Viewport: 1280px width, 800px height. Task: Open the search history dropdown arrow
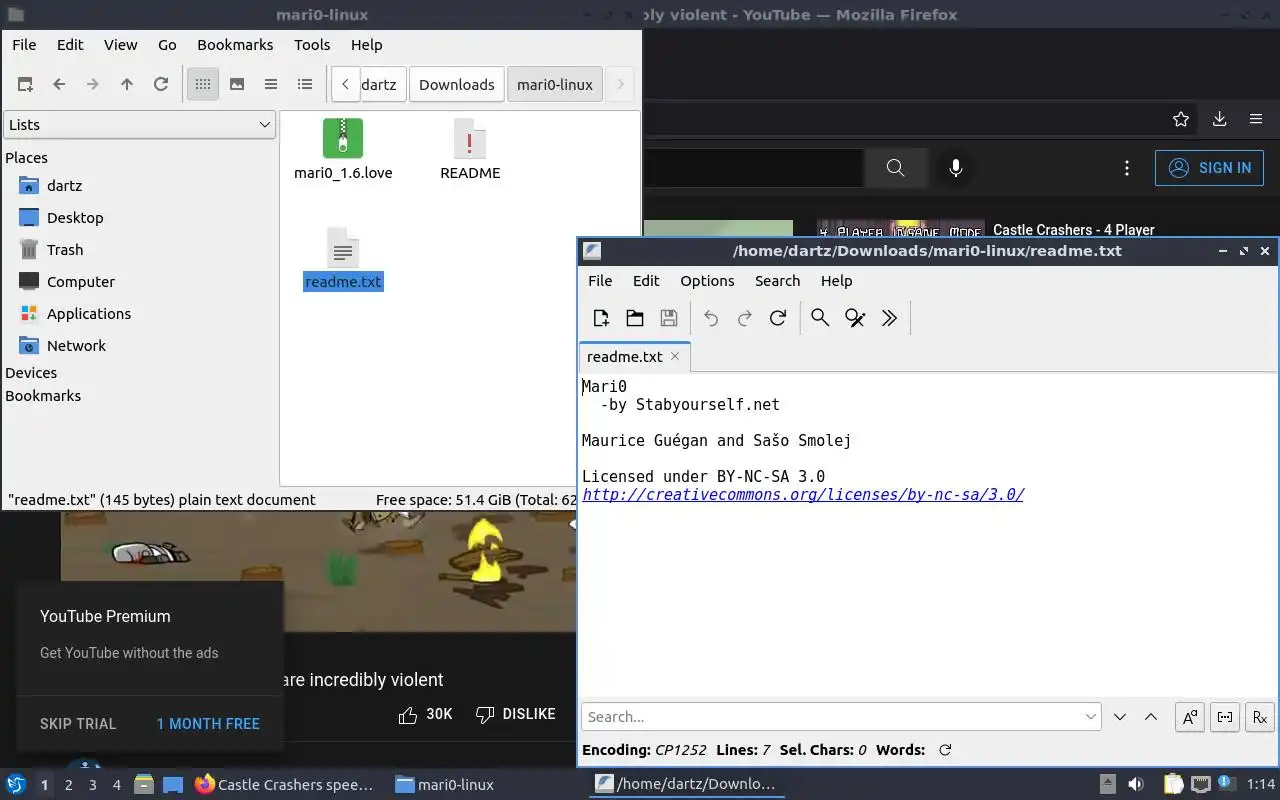[x=1091, y=717]
